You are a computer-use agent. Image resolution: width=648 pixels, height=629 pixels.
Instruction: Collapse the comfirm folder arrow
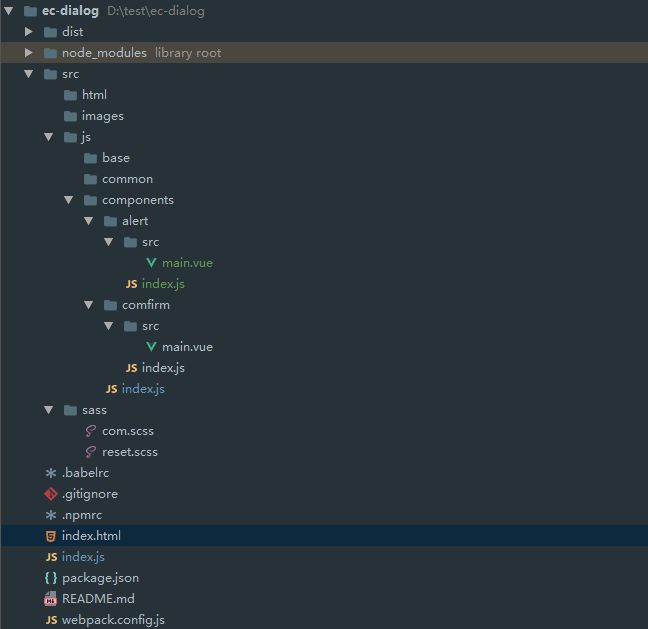point(89,305)
